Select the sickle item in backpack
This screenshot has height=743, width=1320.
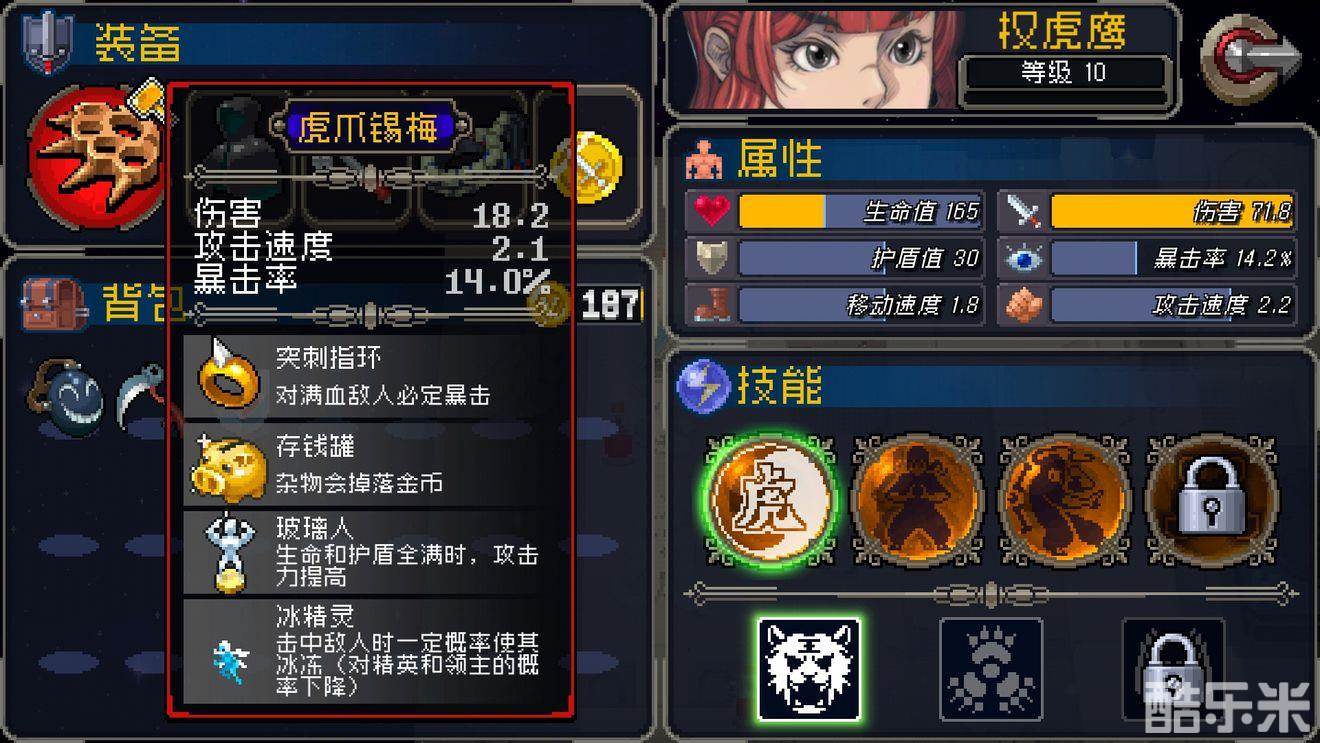click(x=140, y=397)
